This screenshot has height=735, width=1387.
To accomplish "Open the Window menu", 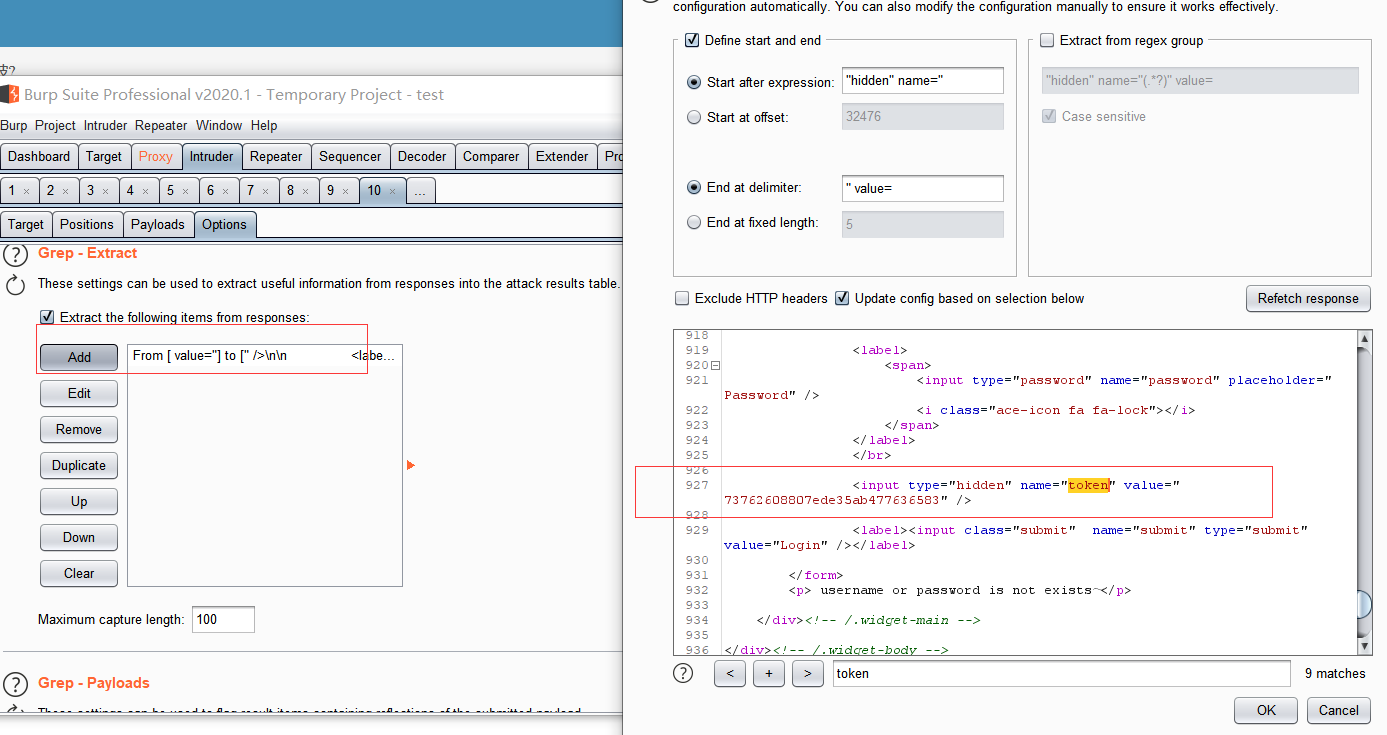I will [219, 125].
